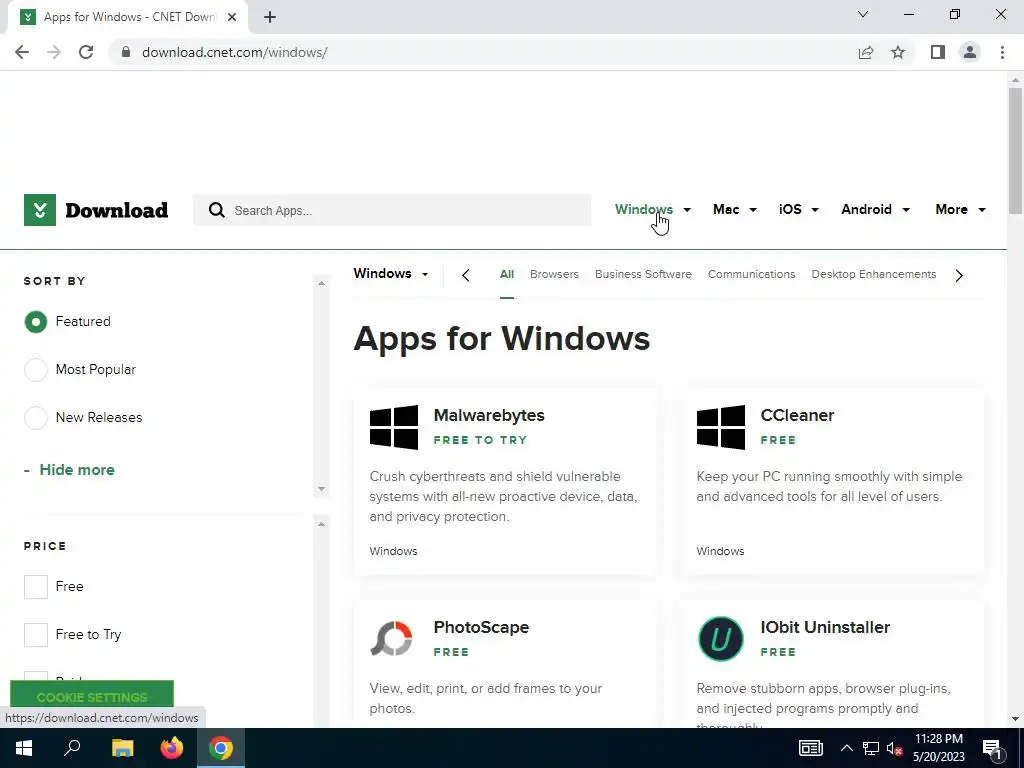The width and height of the screenshot is (1024, 768).
Task: Open the Malwarebytes app title link
Action: click(489, 415)
